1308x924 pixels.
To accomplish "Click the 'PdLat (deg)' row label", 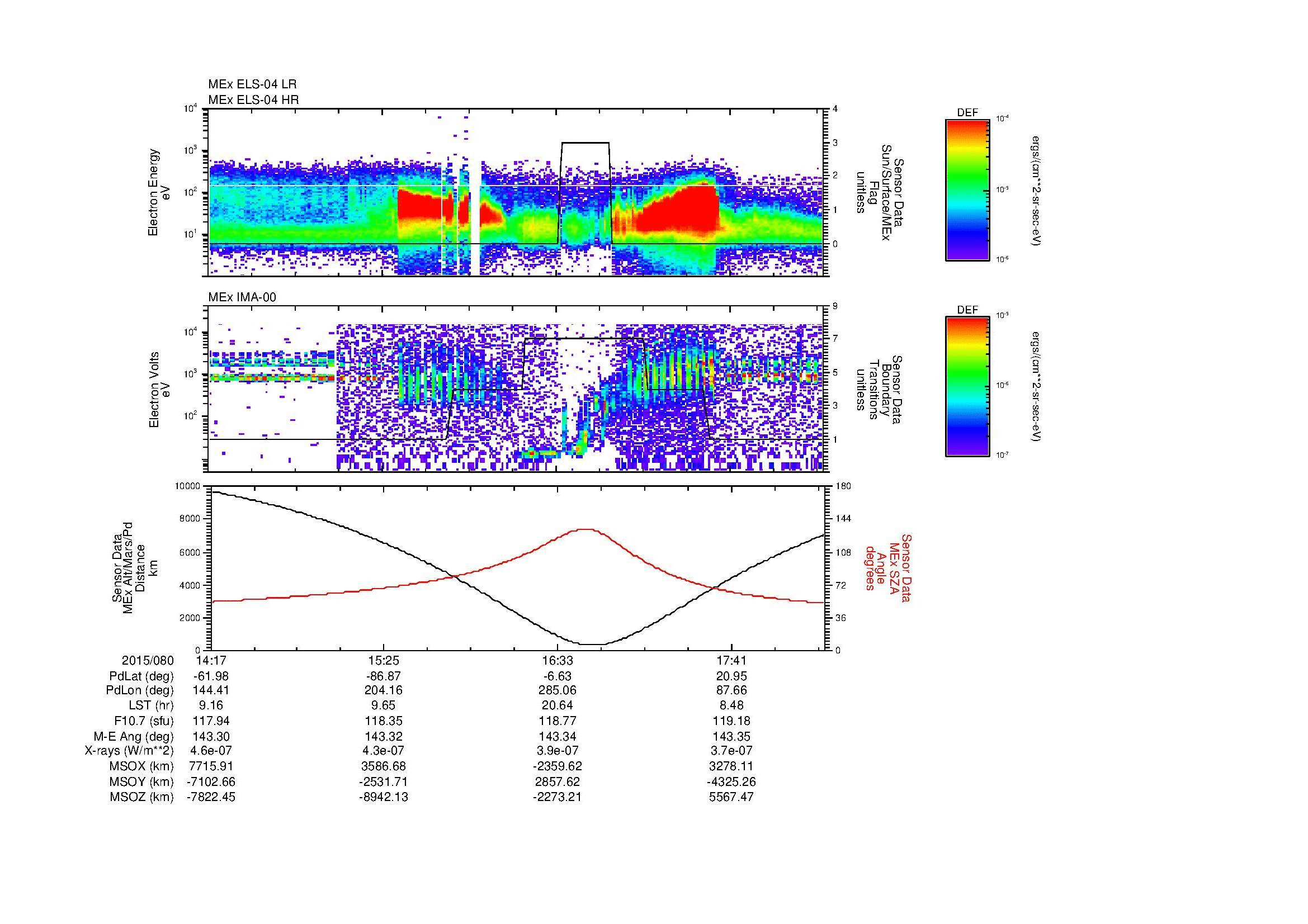I will tap(141, 676).
